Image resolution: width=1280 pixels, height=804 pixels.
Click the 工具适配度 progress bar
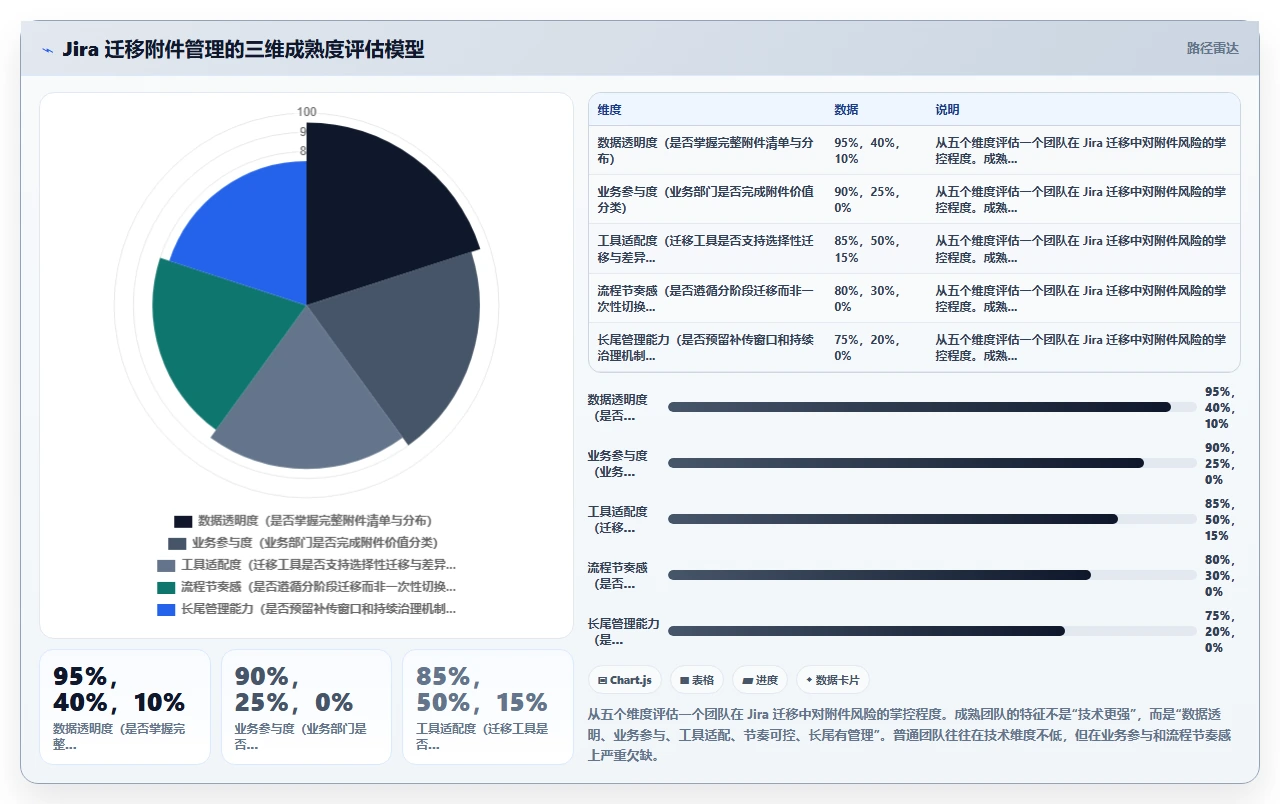click(932, 519)
